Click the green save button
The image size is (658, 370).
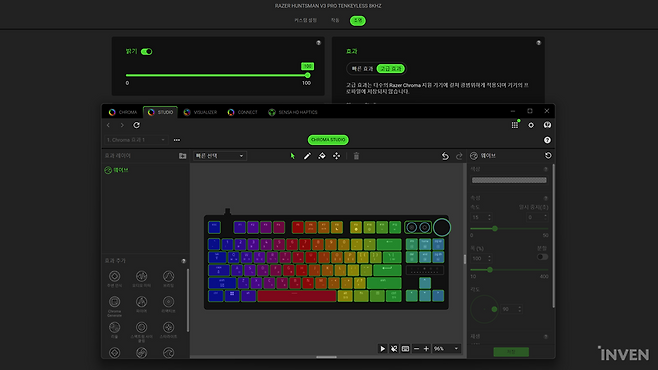[511, 352]
